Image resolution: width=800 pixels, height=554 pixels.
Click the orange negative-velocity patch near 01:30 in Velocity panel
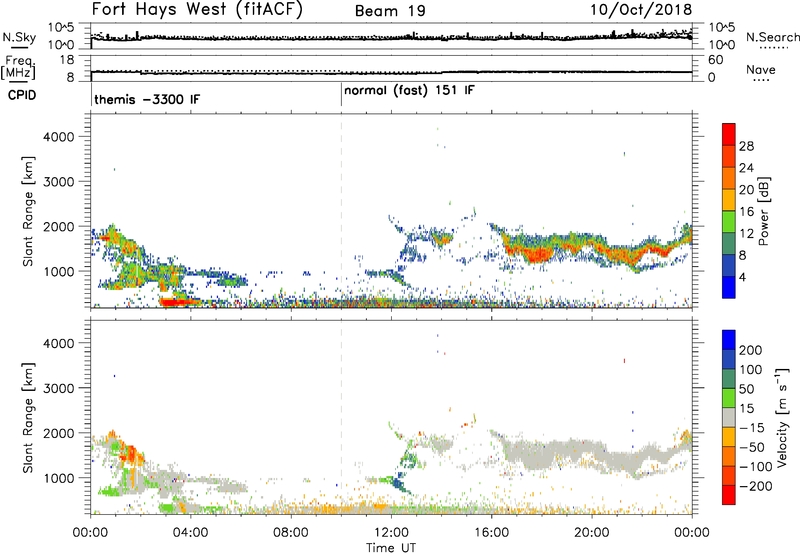point(133,454)
